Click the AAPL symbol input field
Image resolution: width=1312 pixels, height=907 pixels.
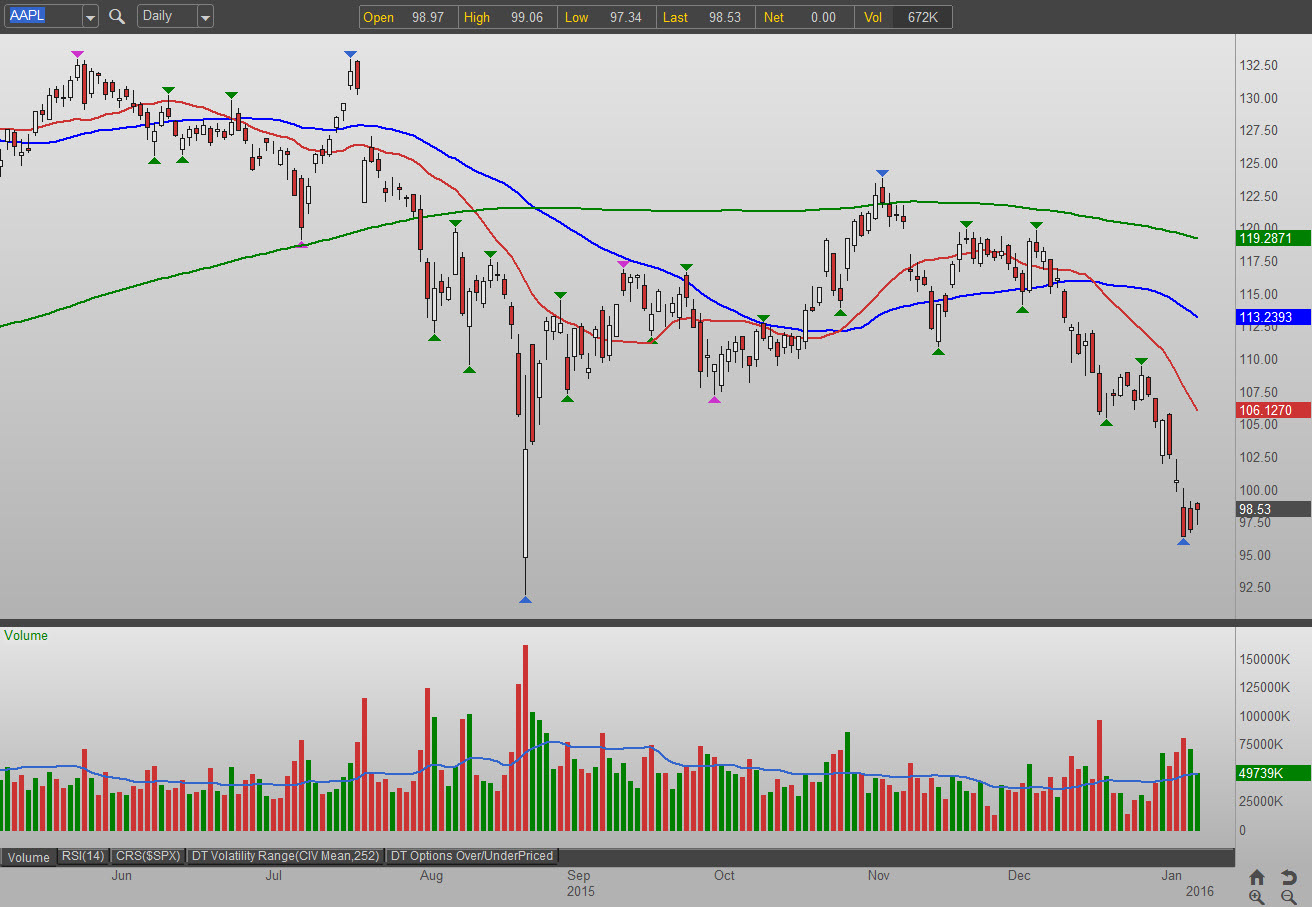coord(42,16)
